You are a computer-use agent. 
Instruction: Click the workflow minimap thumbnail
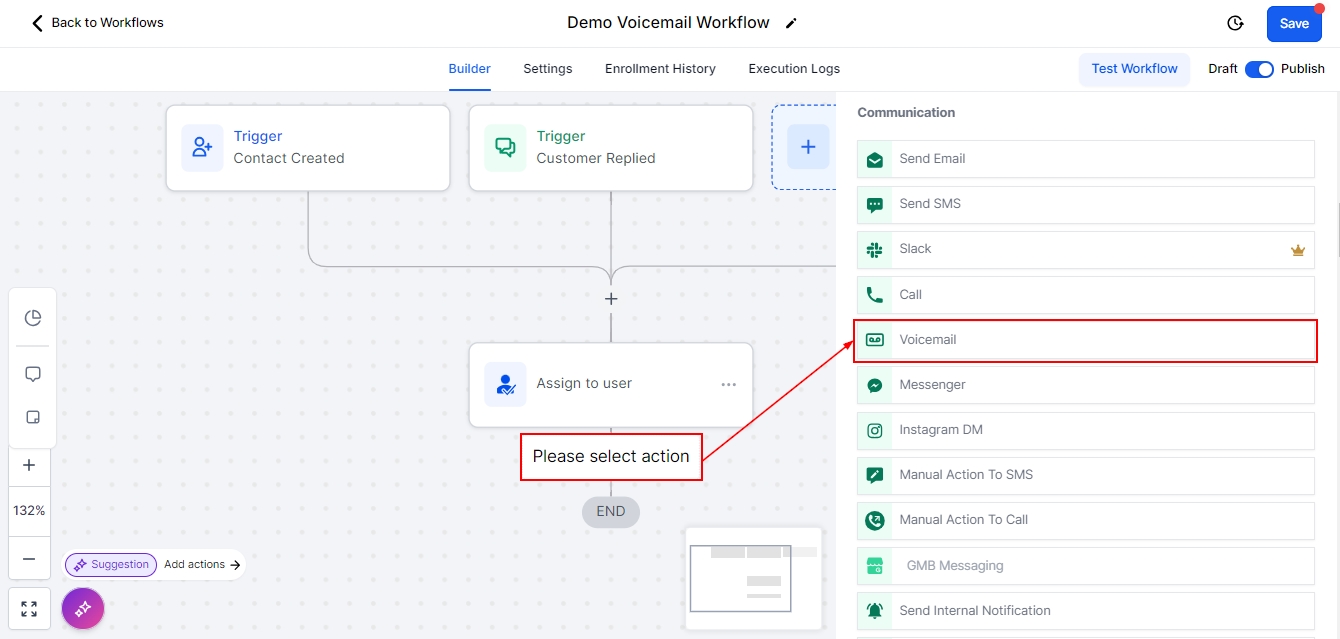pyautogui.click(x=753, y=578)
